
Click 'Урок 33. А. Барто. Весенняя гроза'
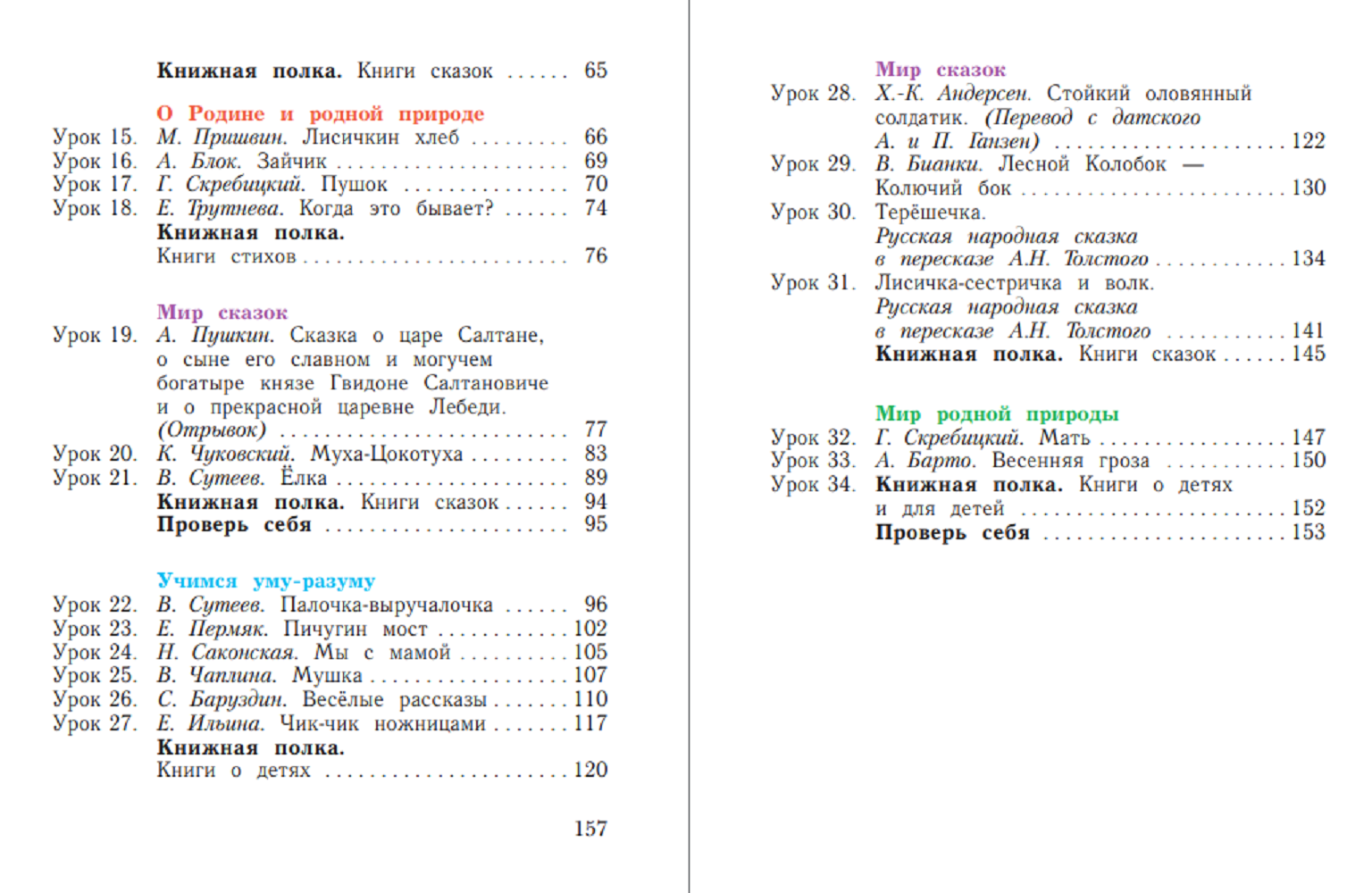[1049, 461]
